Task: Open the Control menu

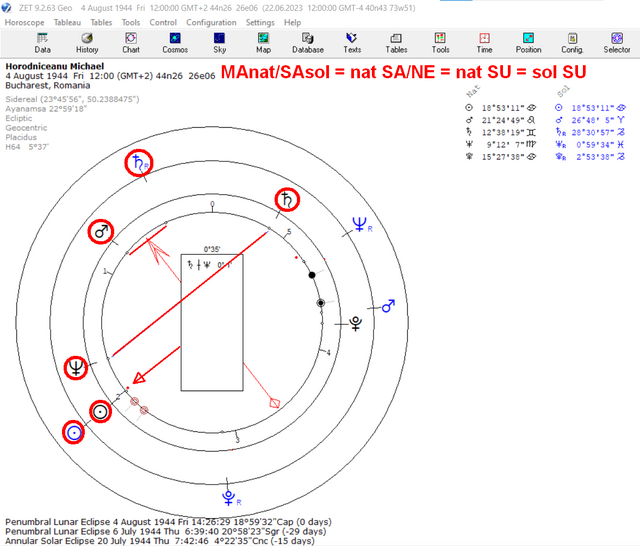Action: point(163,22)
